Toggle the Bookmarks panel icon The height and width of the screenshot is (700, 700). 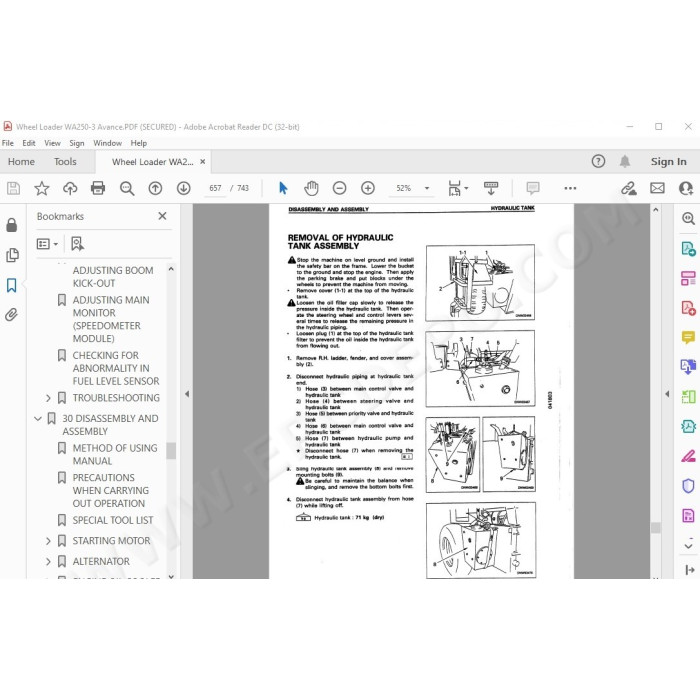coord(12,285)
